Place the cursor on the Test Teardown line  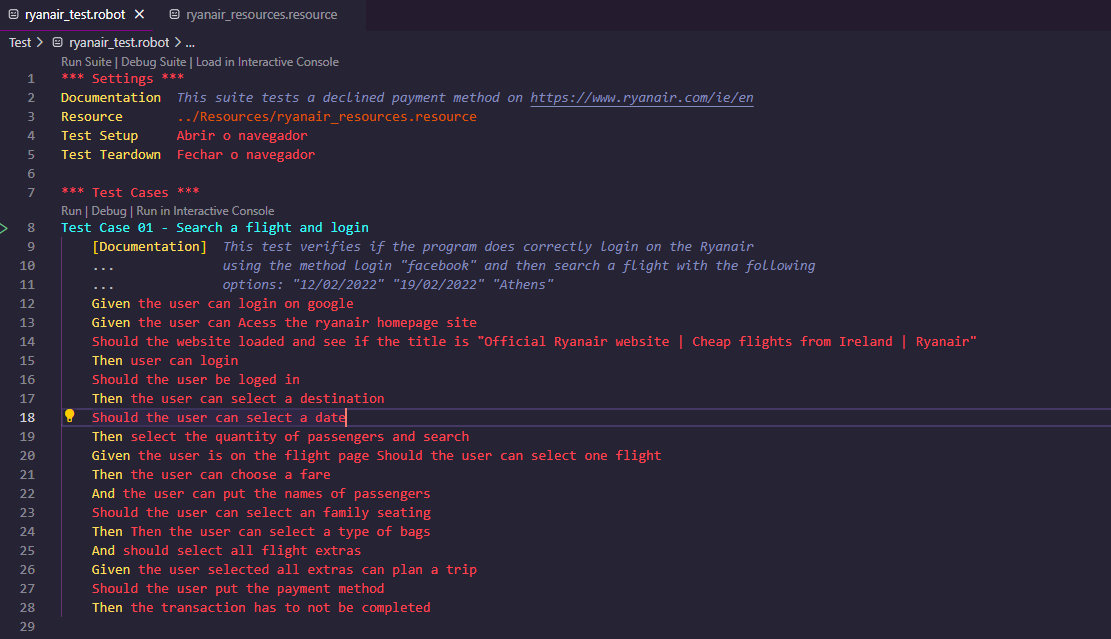pyautogui.click(x=200, y=154)
